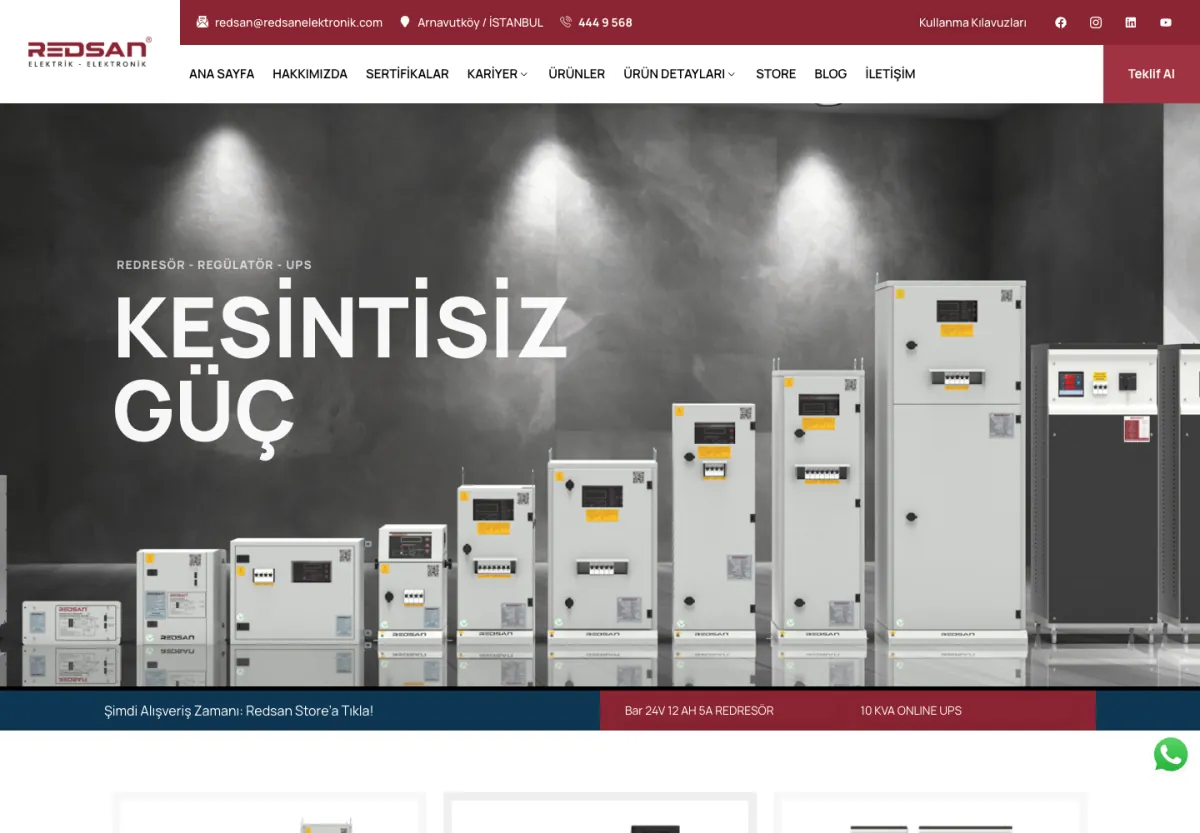Click the 444 9 568 phone number
The image size is (1200, 833).
(605, 22)
